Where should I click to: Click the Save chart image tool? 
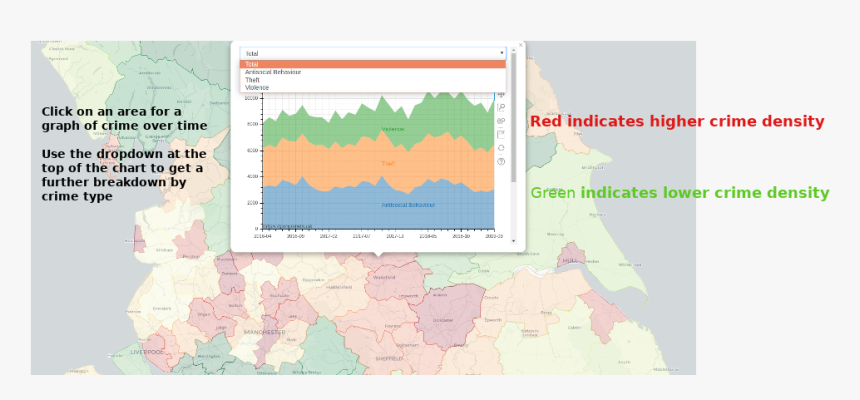click(x=501, y=134)
